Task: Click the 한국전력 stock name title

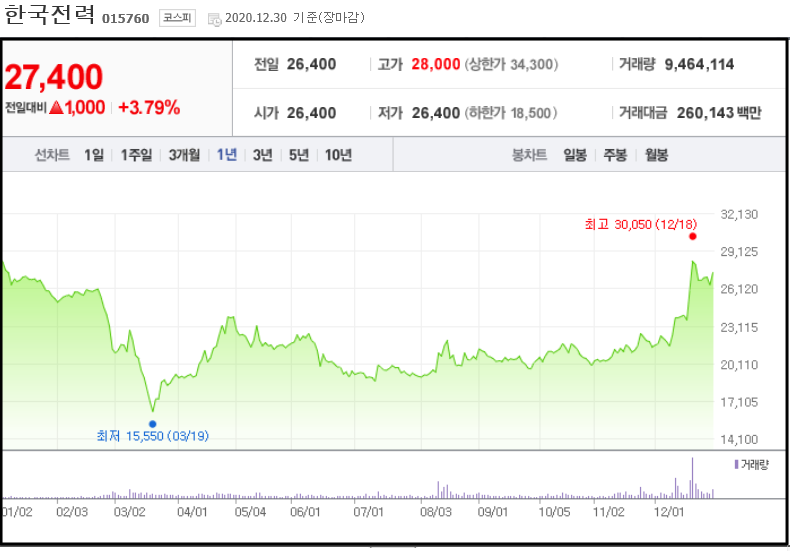Action: 49,14
